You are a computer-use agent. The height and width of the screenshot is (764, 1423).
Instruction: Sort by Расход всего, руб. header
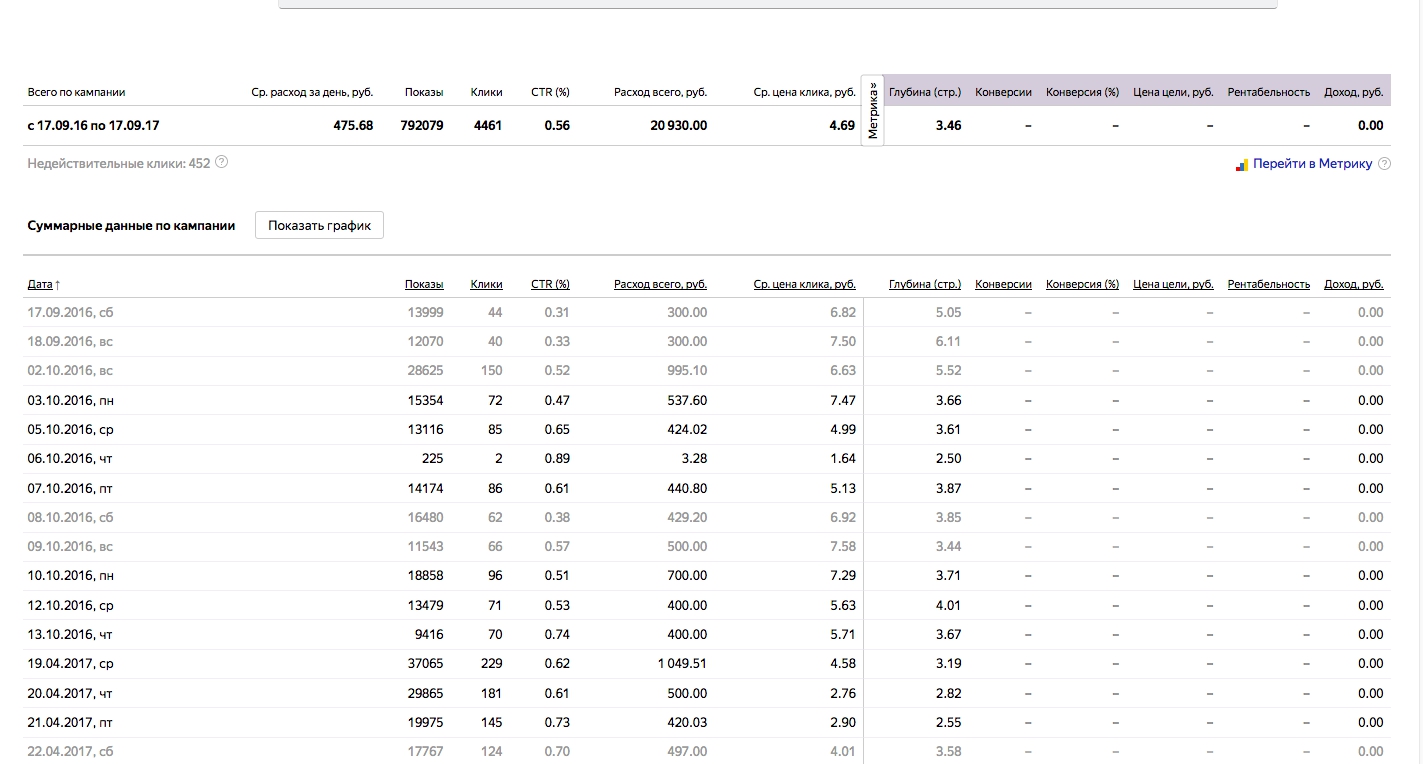[660, 285]
